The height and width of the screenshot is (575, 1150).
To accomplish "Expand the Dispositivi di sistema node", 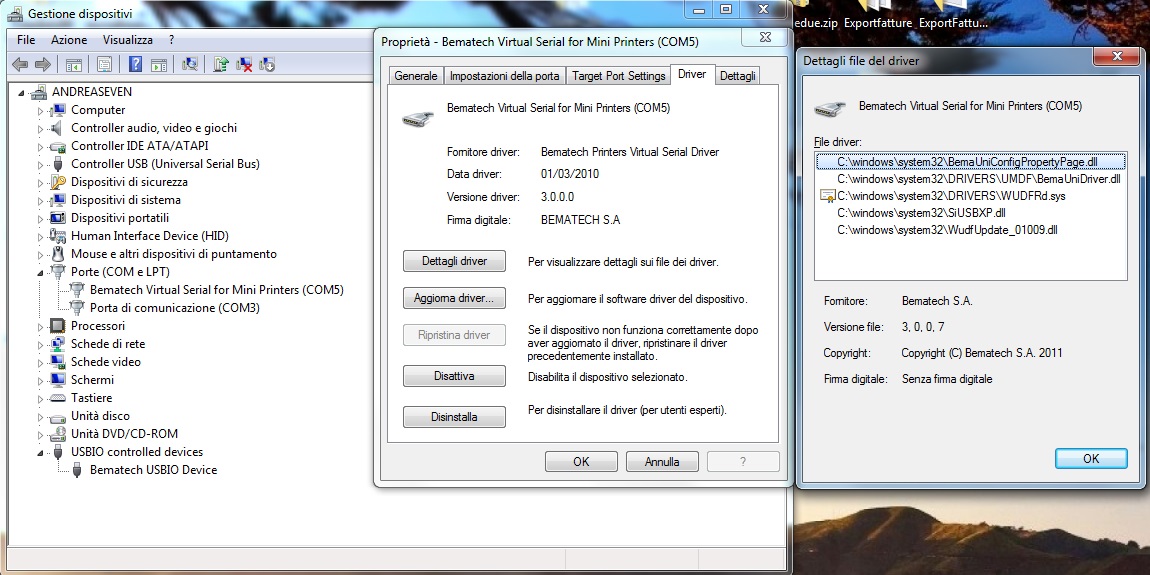I will click(x=41, y=200).
